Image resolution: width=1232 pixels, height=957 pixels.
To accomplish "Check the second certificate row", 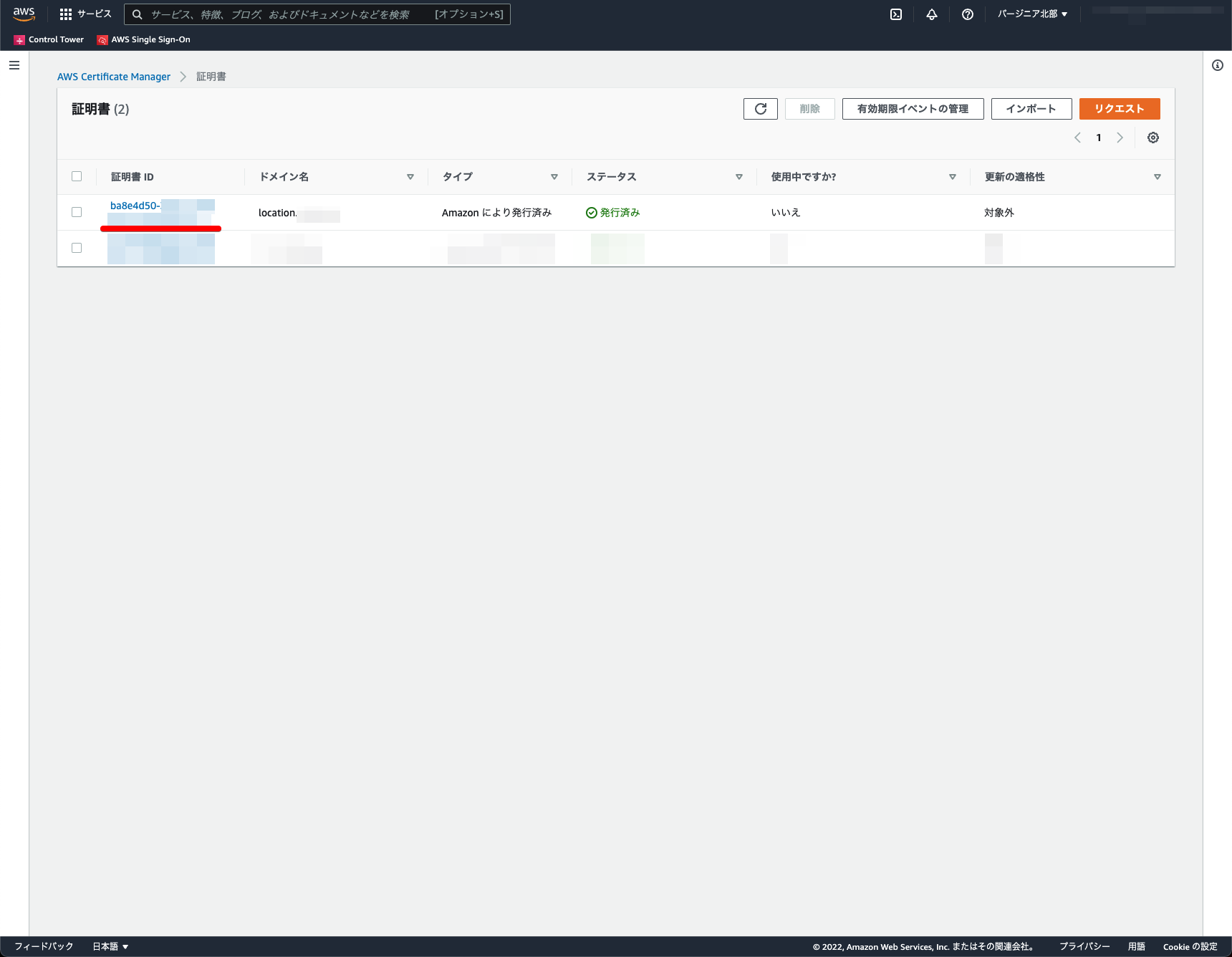I will click(77, 248).
